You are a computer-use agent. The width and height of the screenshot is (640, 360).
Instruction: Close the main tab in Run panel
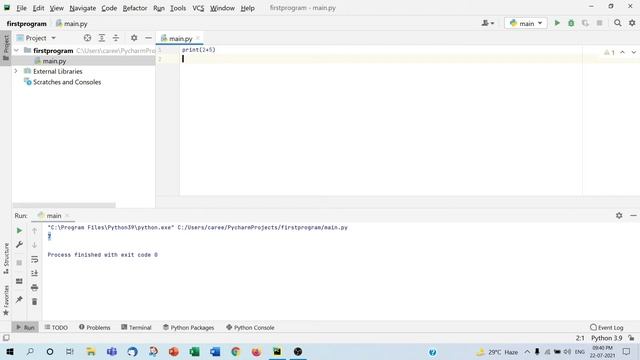[x=67, y=216]
